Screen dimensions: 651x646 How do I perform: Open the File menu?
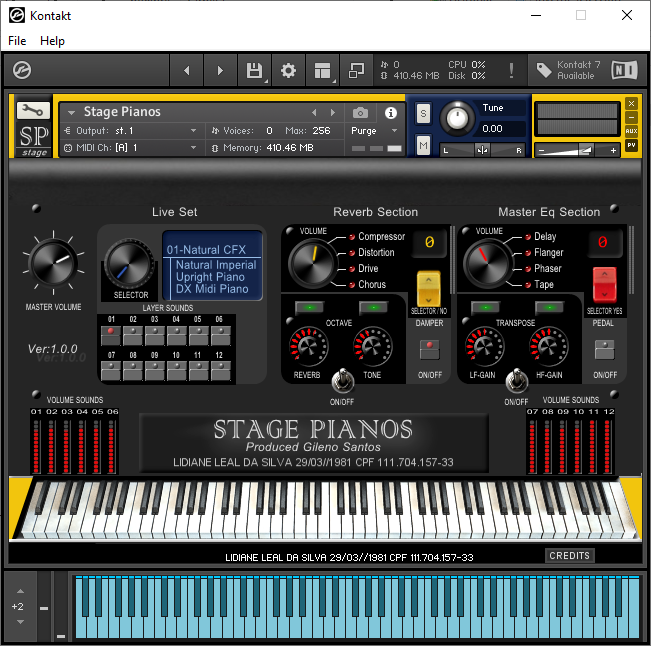17,41
